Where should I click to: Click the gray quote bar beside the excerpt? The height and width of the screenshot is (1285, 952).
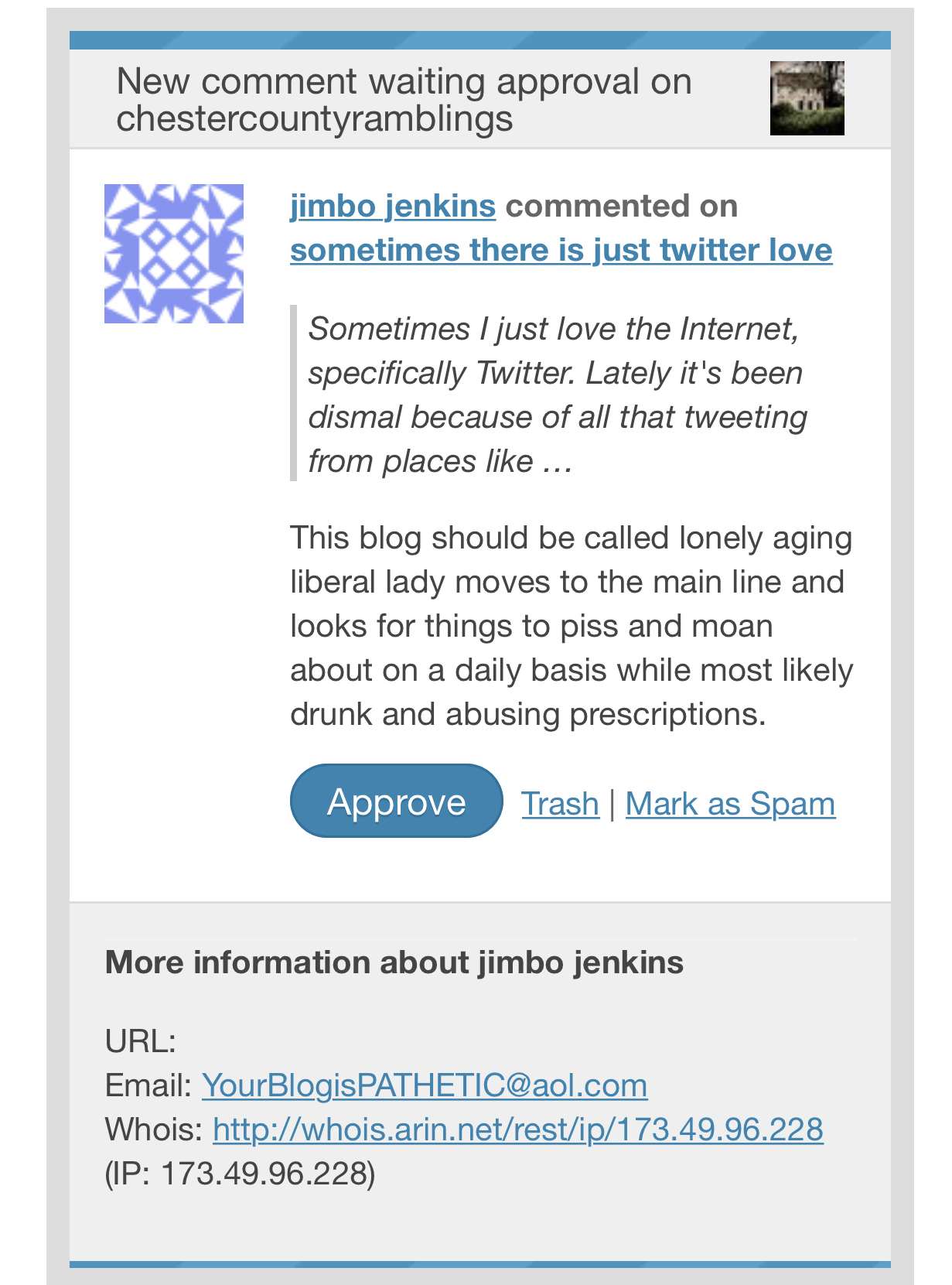point(294,393)
